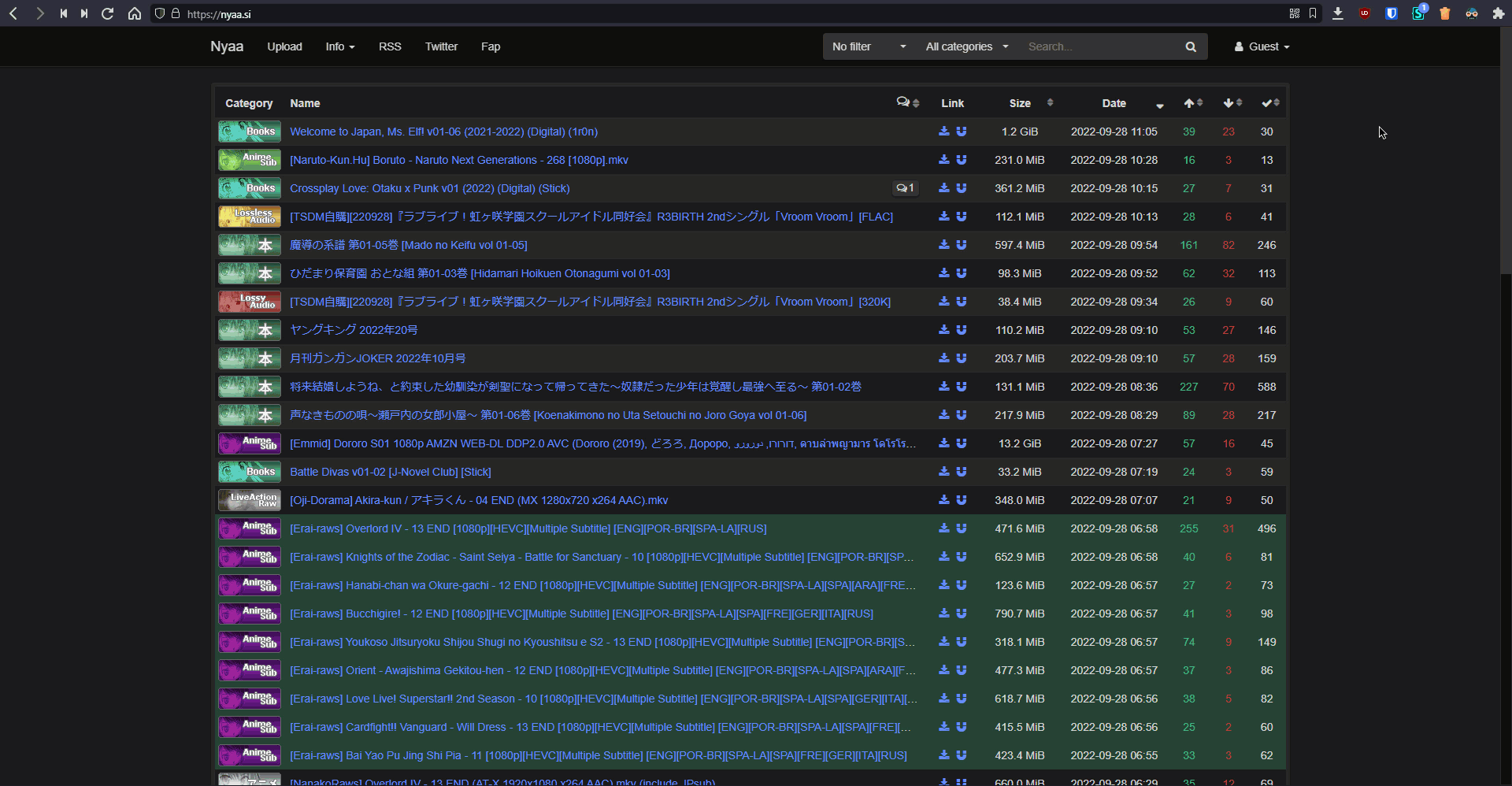Download torrent for Overlord IV - 13 Erai-raws

point(943,528)
